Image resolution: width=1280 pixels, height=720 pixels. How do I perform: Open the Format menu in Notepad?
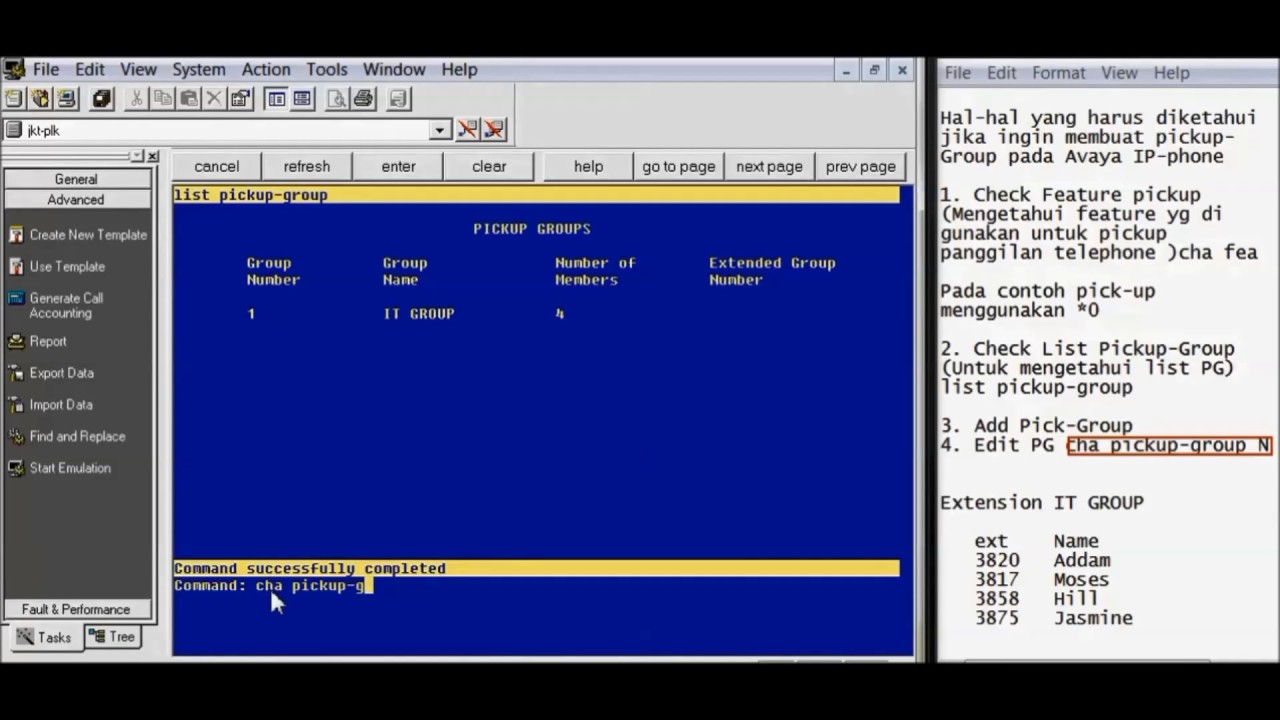click(1058, 73)
